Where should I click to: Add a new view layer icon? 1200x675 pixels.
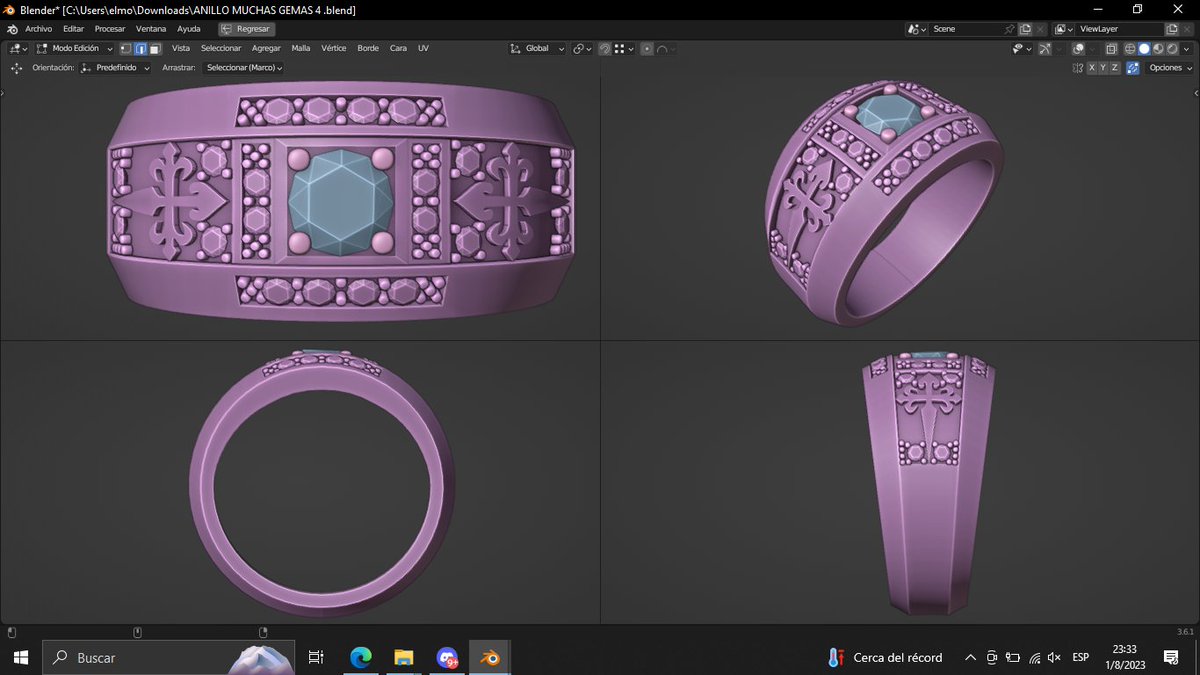point(1172,29)
